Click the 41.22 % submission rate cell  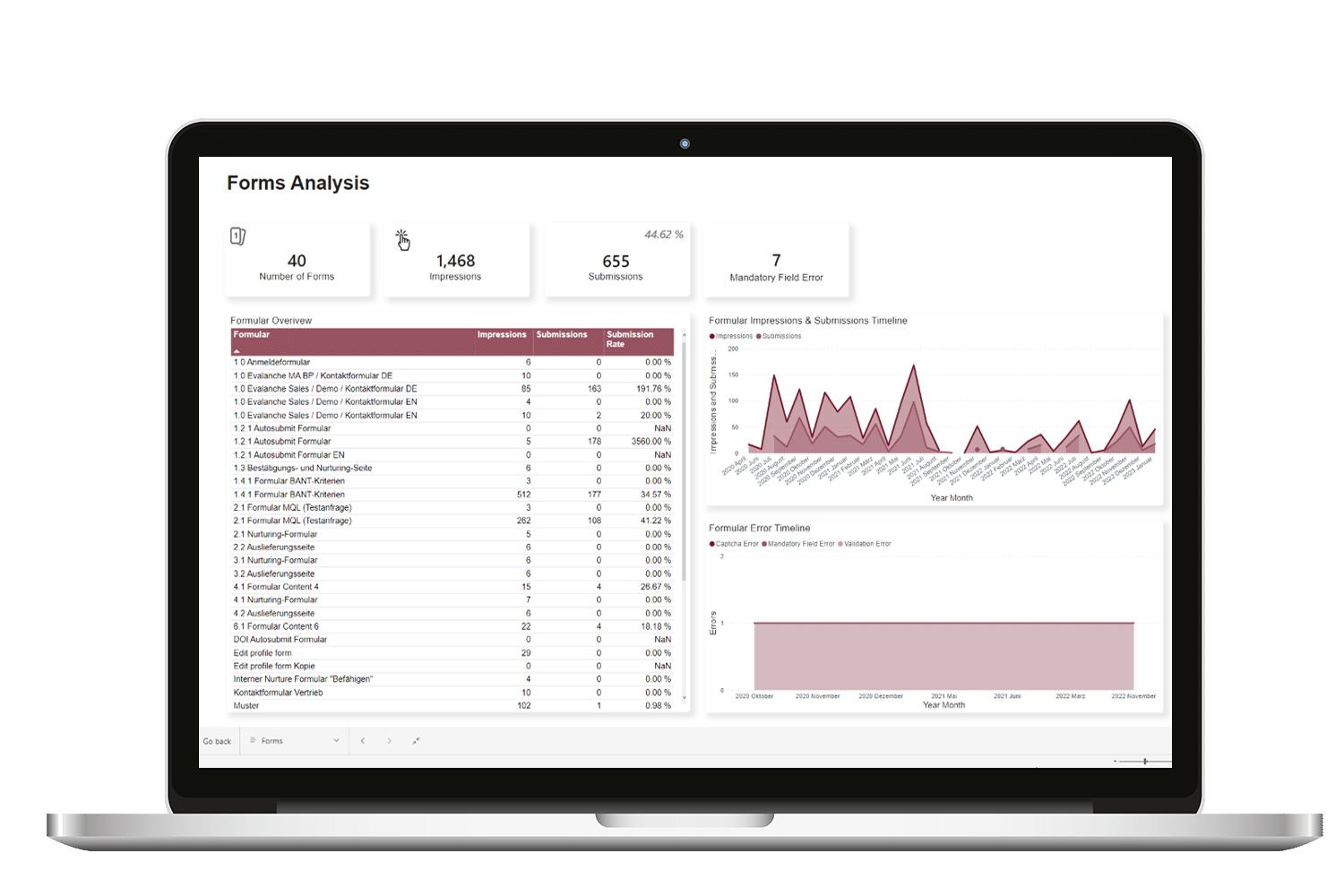pos(656,521)
